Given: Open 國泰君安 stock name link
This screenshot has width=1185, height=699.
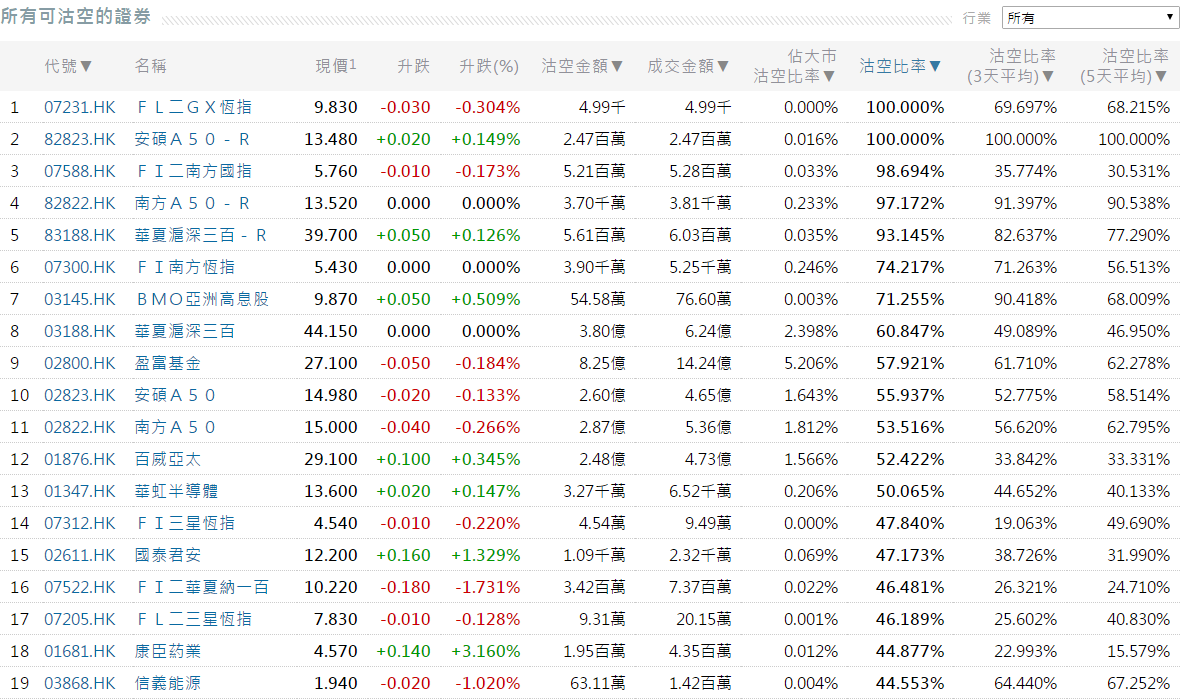Looking at the screenshot, I should pyautogui.click(x=167, y=555).
